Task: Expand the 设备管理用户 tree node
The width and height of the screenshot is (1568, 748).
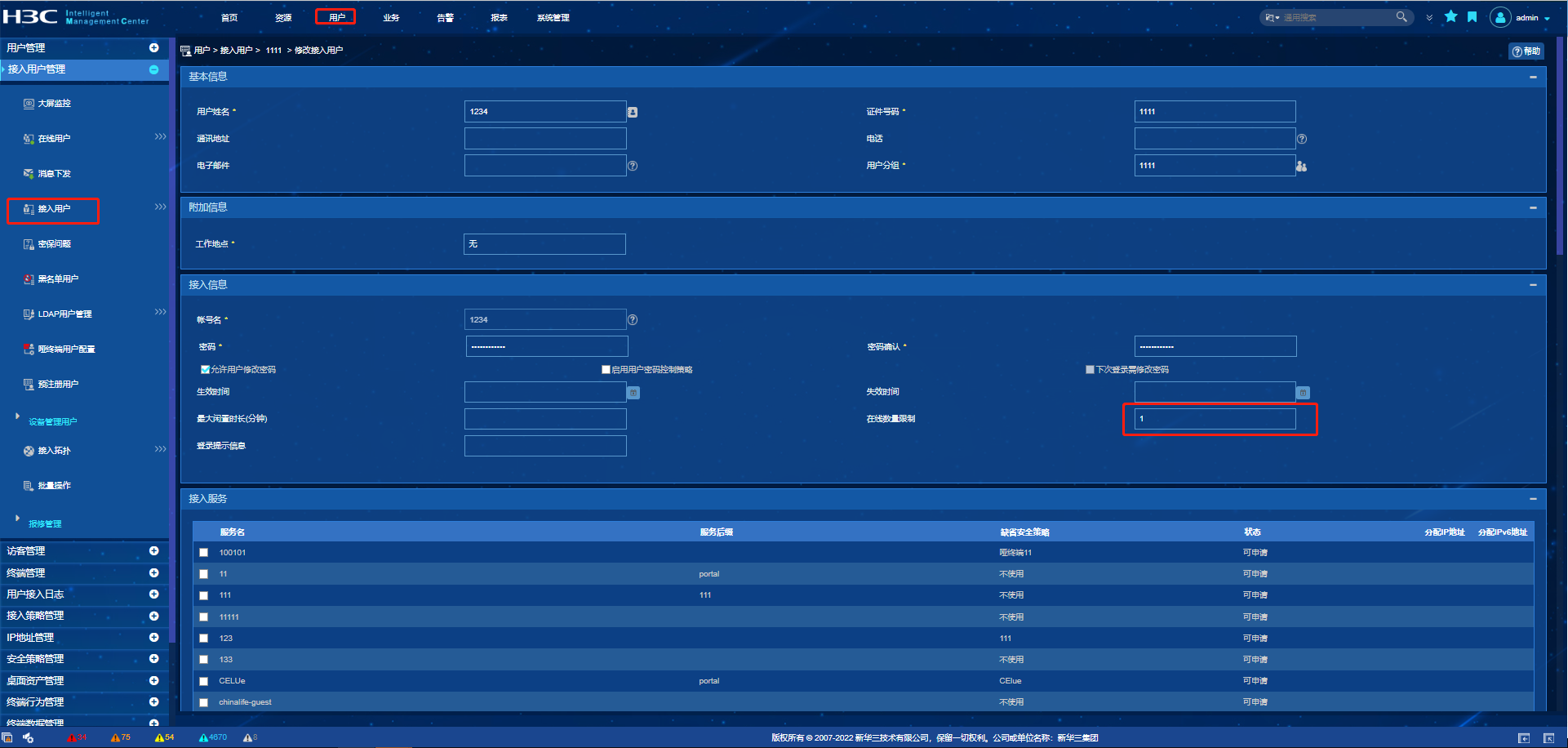Action: [17, 416]
